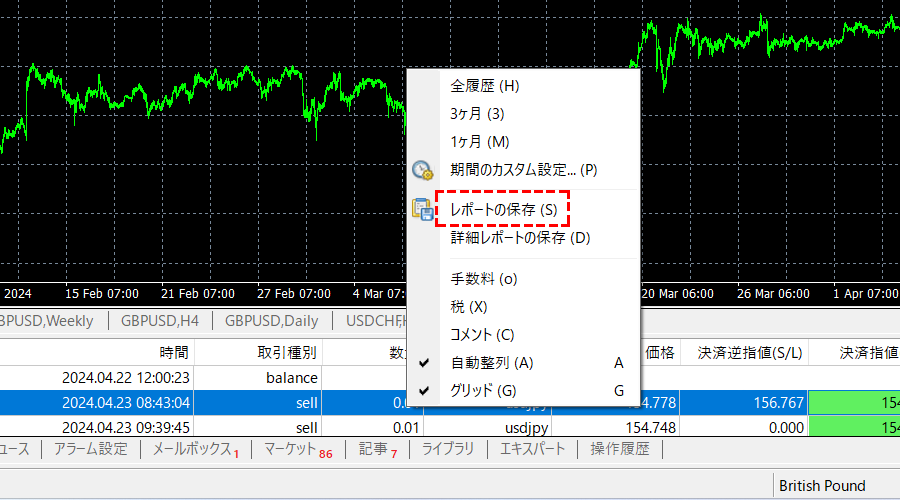Click 15 Feb 07:00 on time axis

click(102, 293)
